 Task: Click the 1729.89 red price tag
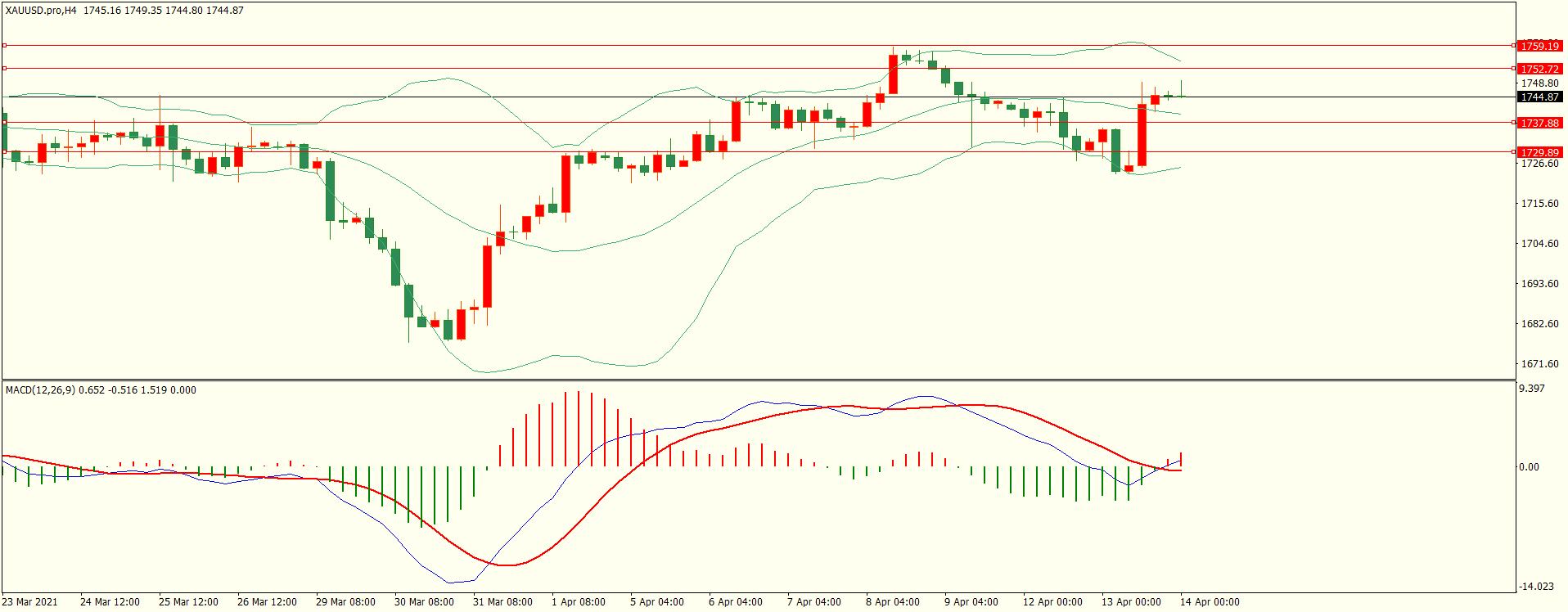click(1539, 152)
